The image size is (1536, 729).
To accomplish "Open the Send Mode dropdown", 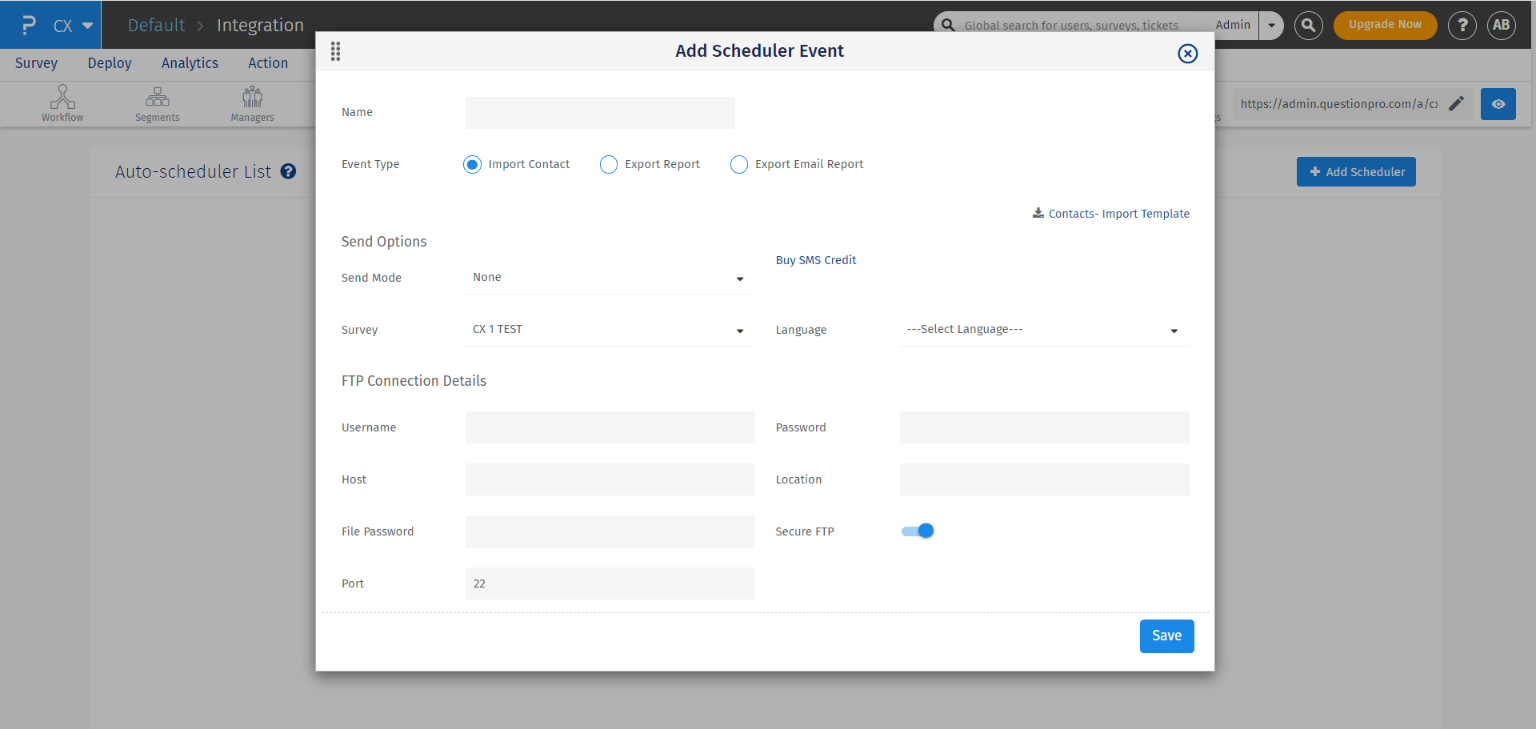I will 740,279.
